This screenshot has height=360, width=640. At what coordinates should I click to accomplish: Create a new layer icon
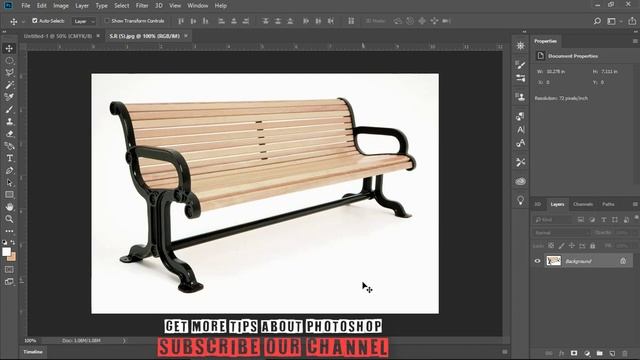(612, 353)
